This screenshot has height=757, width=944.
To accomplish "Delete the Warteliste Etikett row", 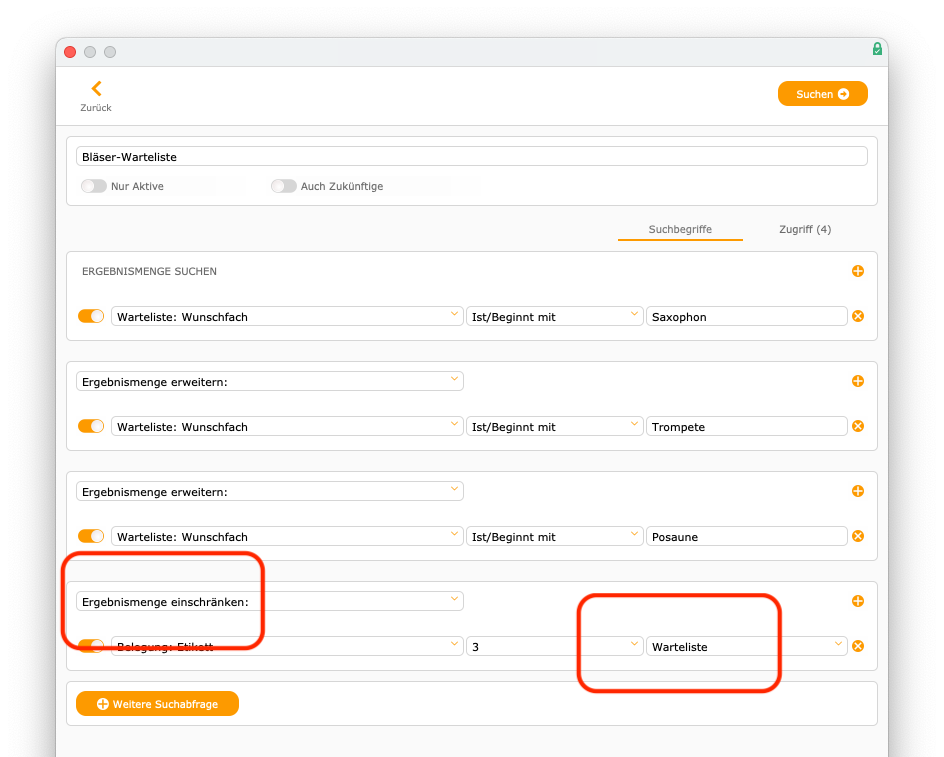I will (858, 646).
